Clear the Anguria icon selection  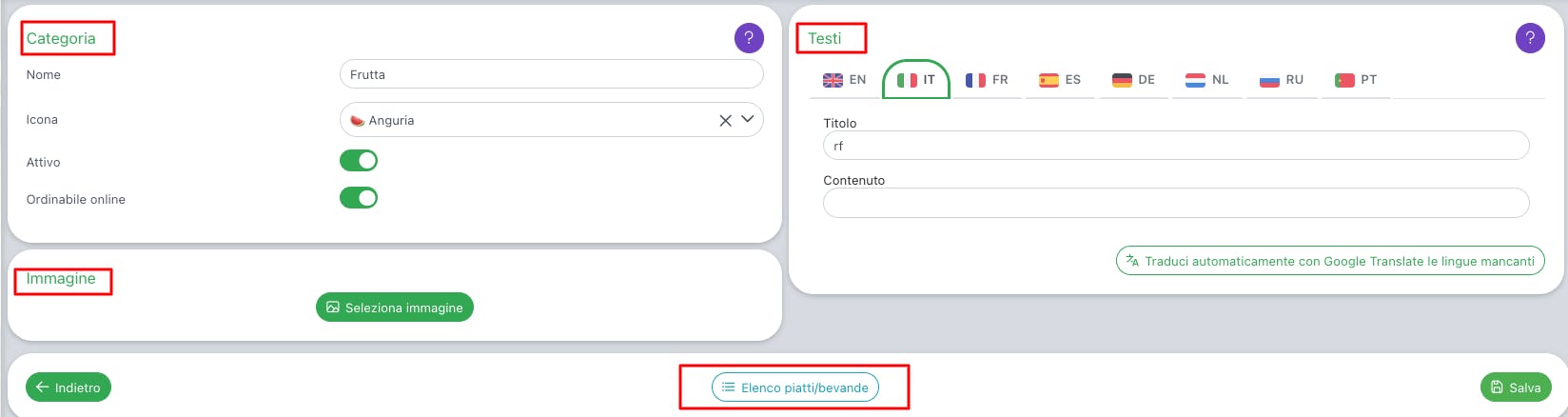[x=725, y=120]
